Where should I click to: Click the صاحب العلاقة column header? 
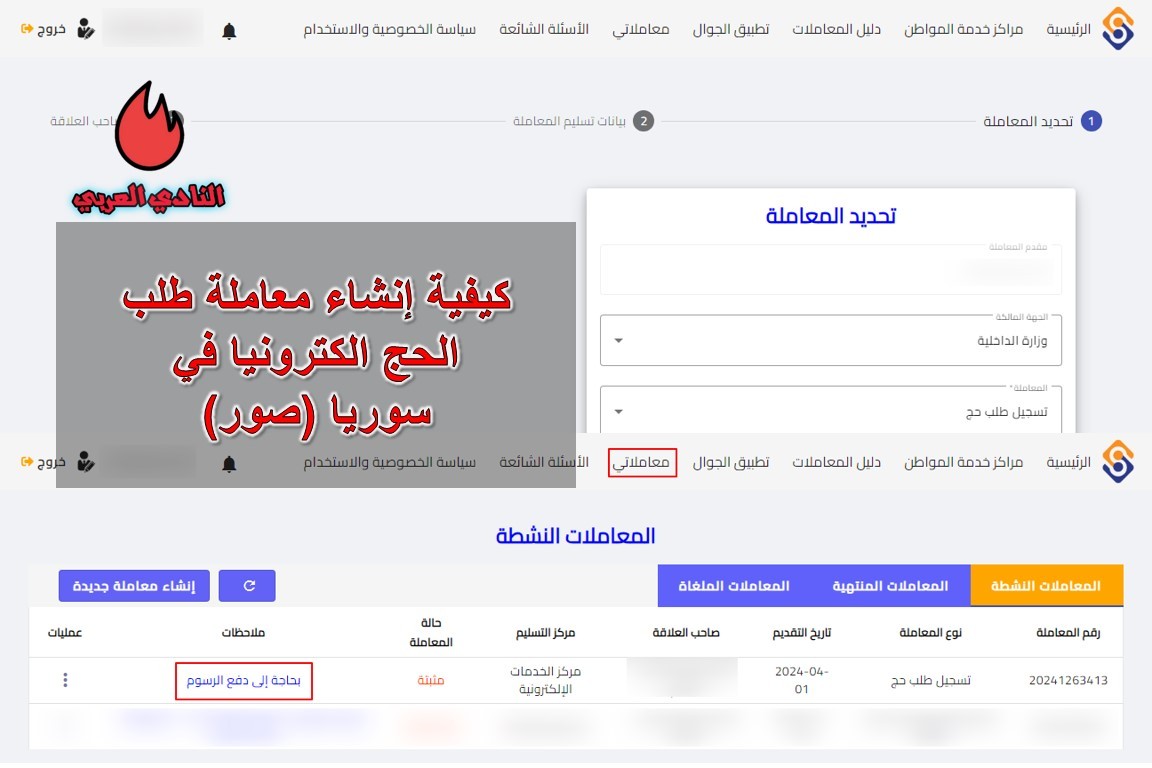685,633
